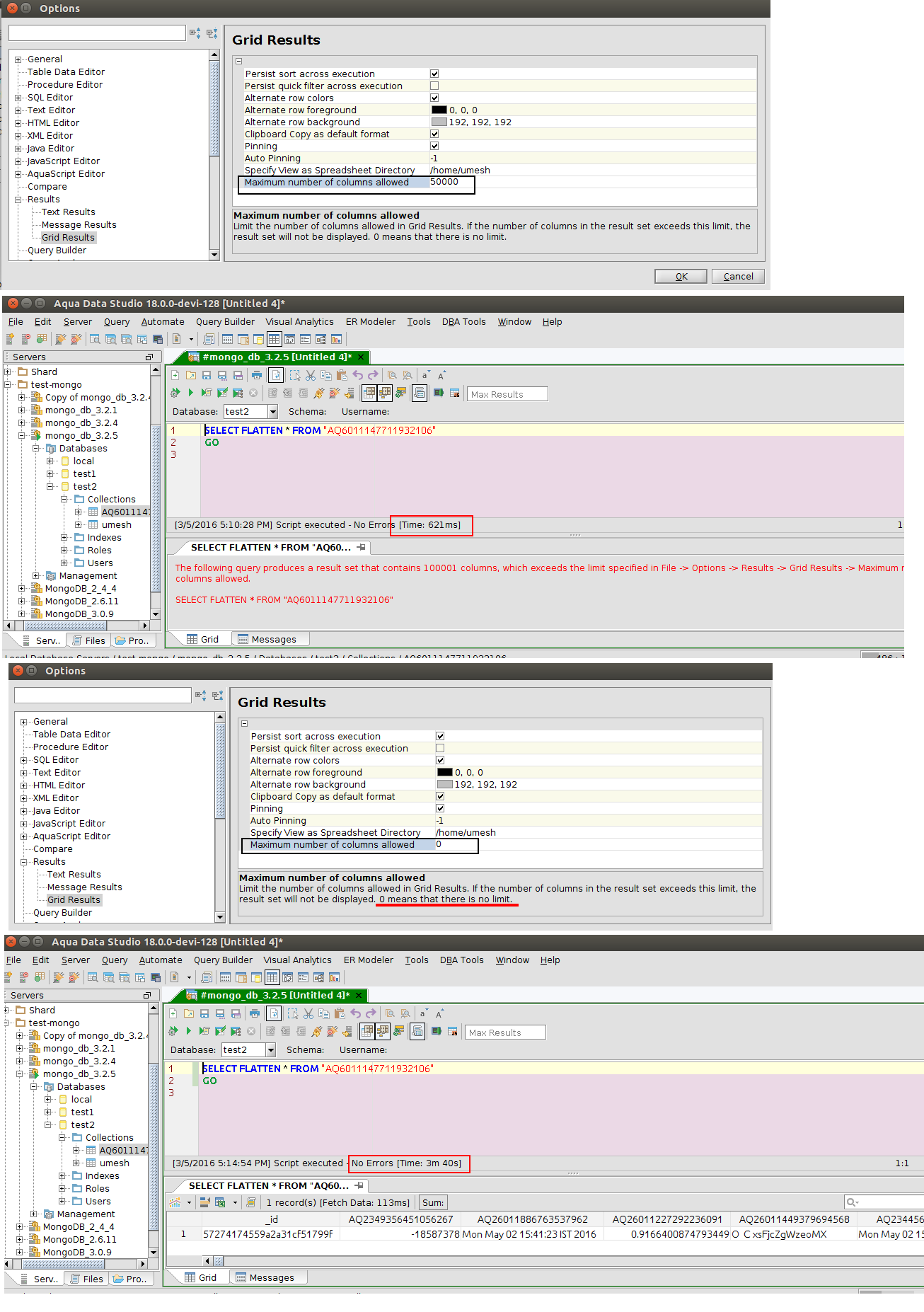The width and height of the screenshot is (924, 1312).
Task: Toggle Alternate row colors in 50000-limit Options dialog
Action: click(x=434, y=98)
